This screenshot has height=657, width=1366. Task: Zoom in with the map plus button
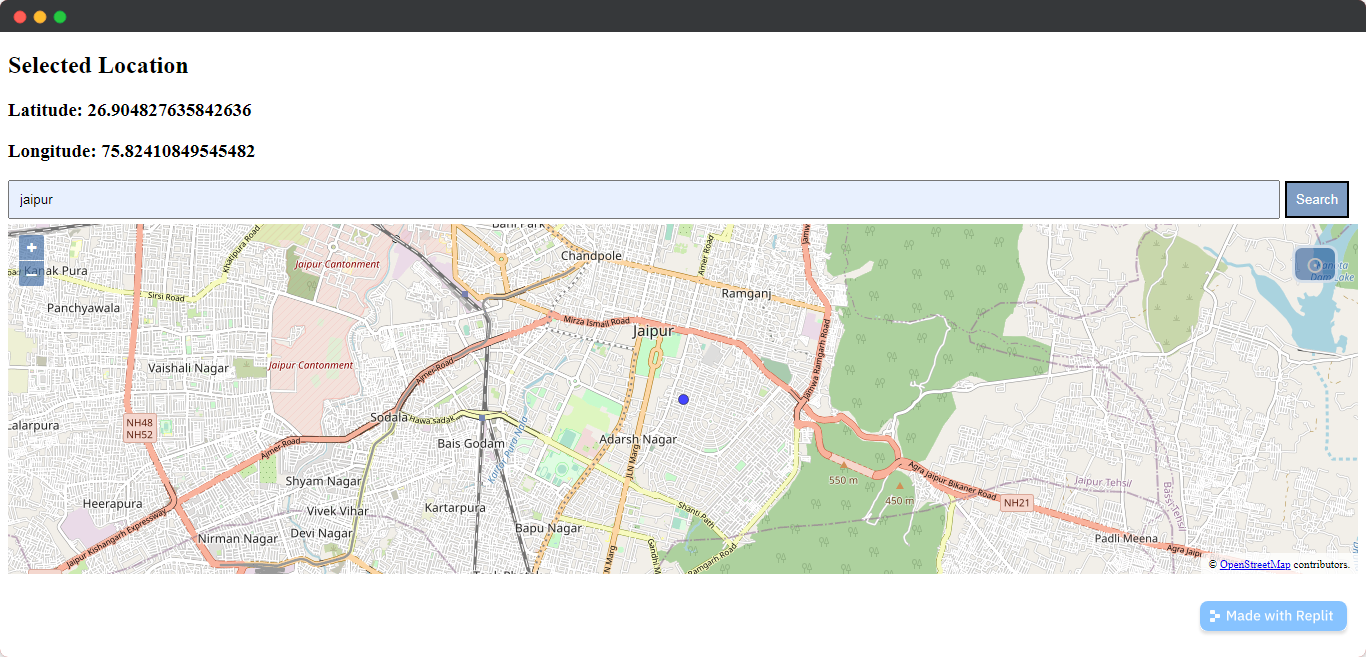coord(31,248)
